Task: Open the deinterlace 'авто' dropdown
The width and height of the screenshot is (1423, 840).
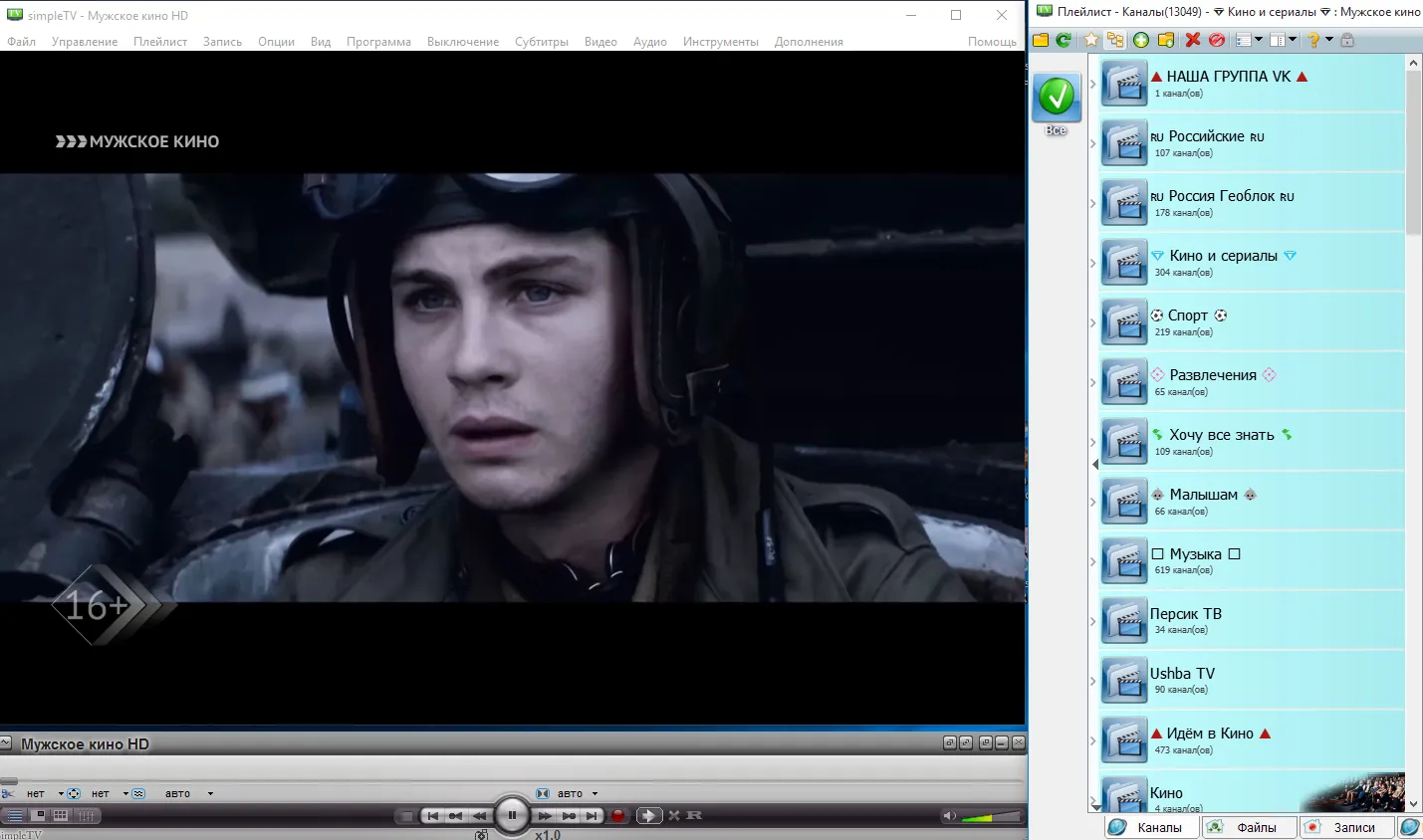Action: click(210, 794)
